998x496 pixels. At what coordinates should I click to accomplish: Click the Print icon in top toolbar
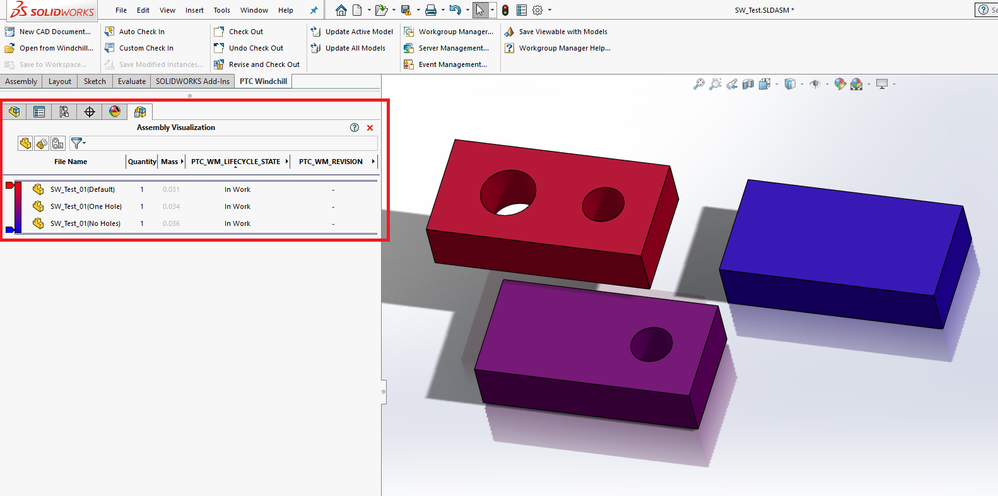430,10
